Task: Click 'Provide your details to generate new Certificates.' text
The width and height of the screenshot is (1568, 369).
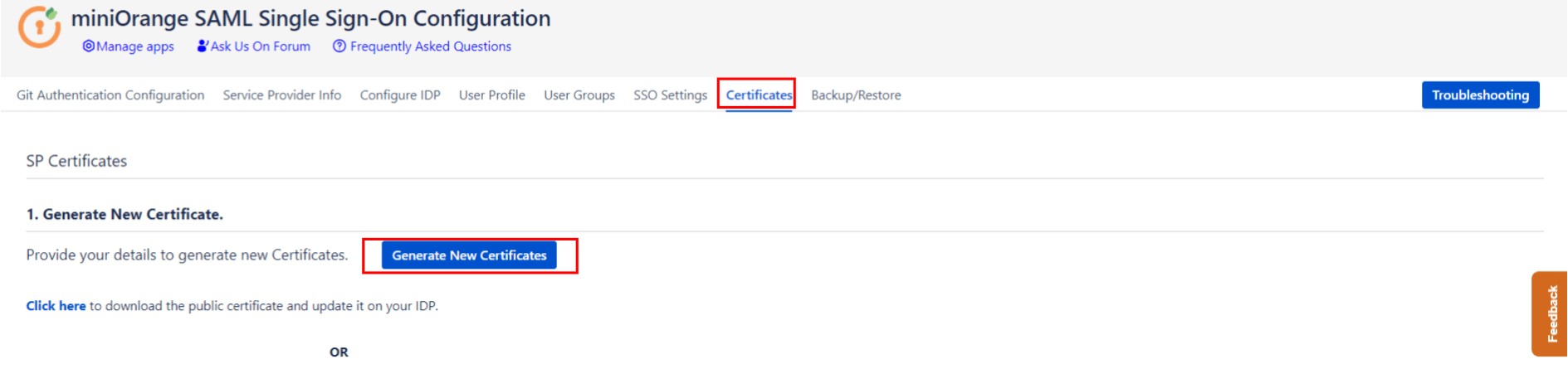Action: click(187, 255)
